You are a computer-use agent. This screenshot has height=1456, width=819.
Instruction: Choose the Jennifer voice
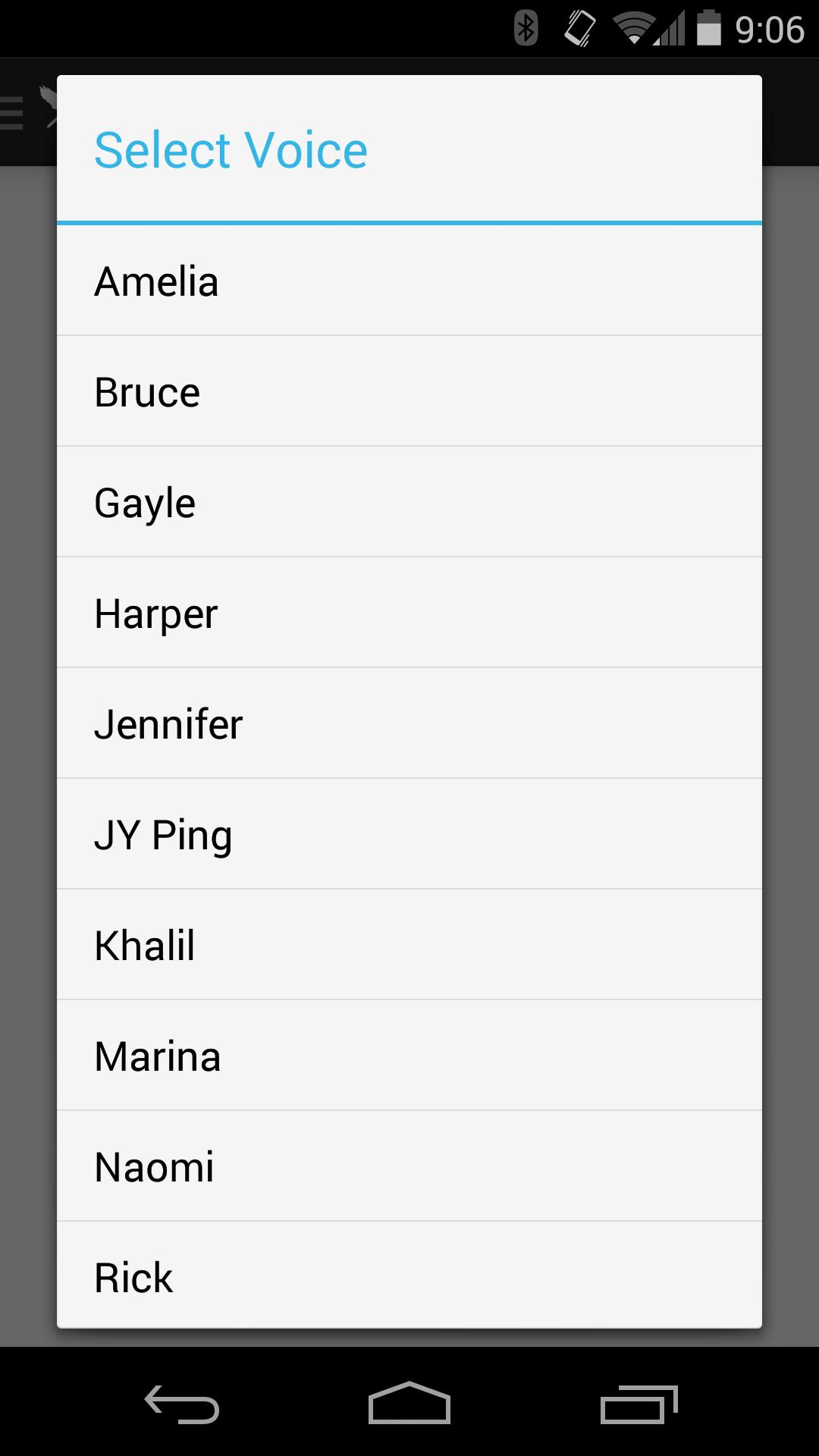(409, 724)
